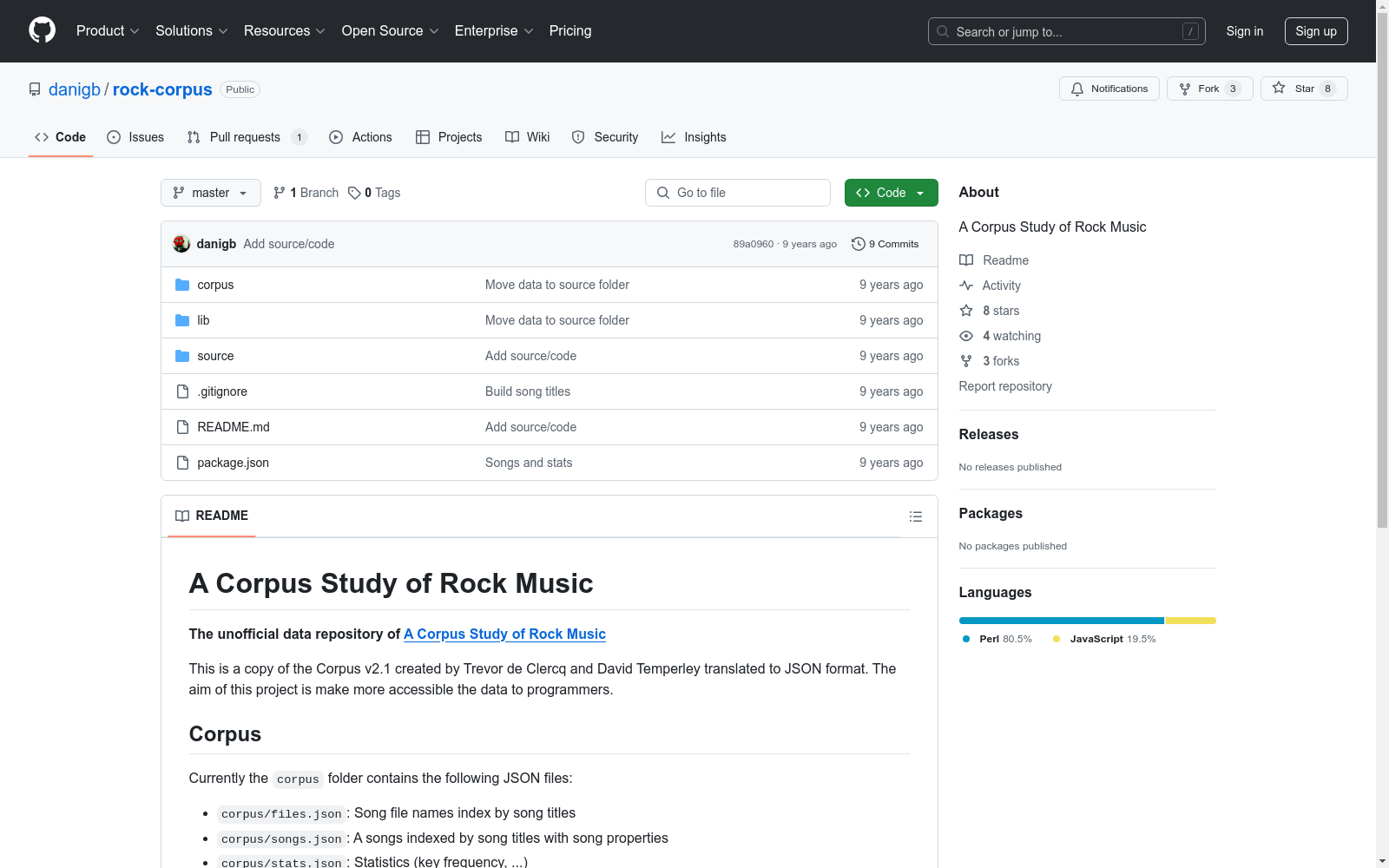This screenshot has width=1389, height=868.
Task: Expand the Product menu
Action: (108, 31)
